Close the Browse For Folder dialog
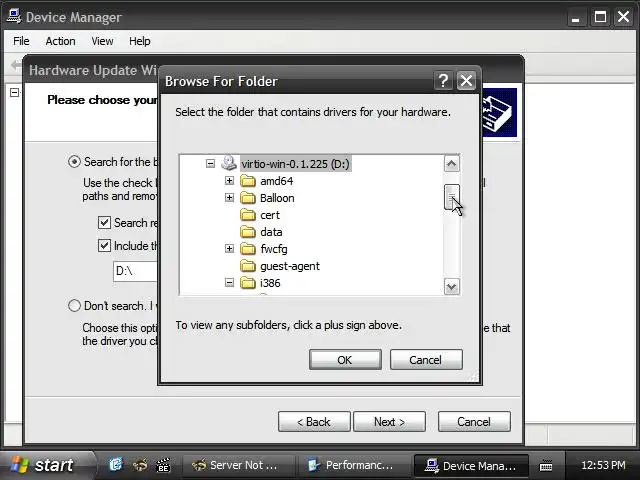 (466, 81)
